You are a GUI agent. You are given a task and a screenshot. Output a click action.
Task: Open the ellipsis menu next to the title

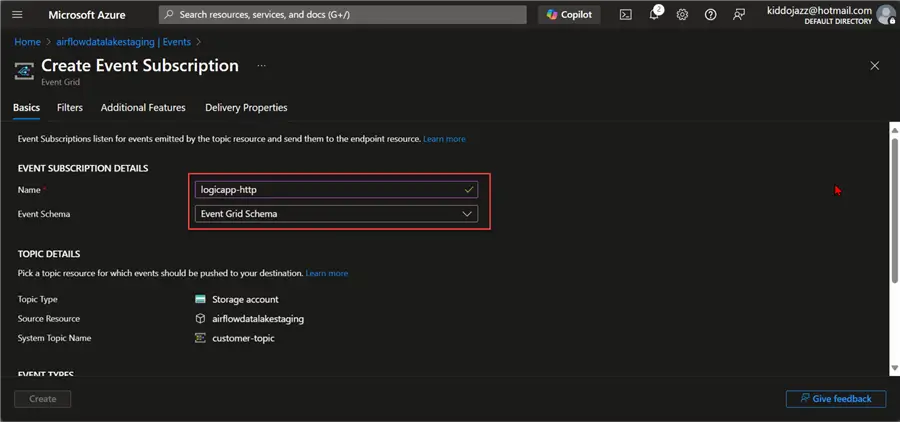(x=262, y=66)
